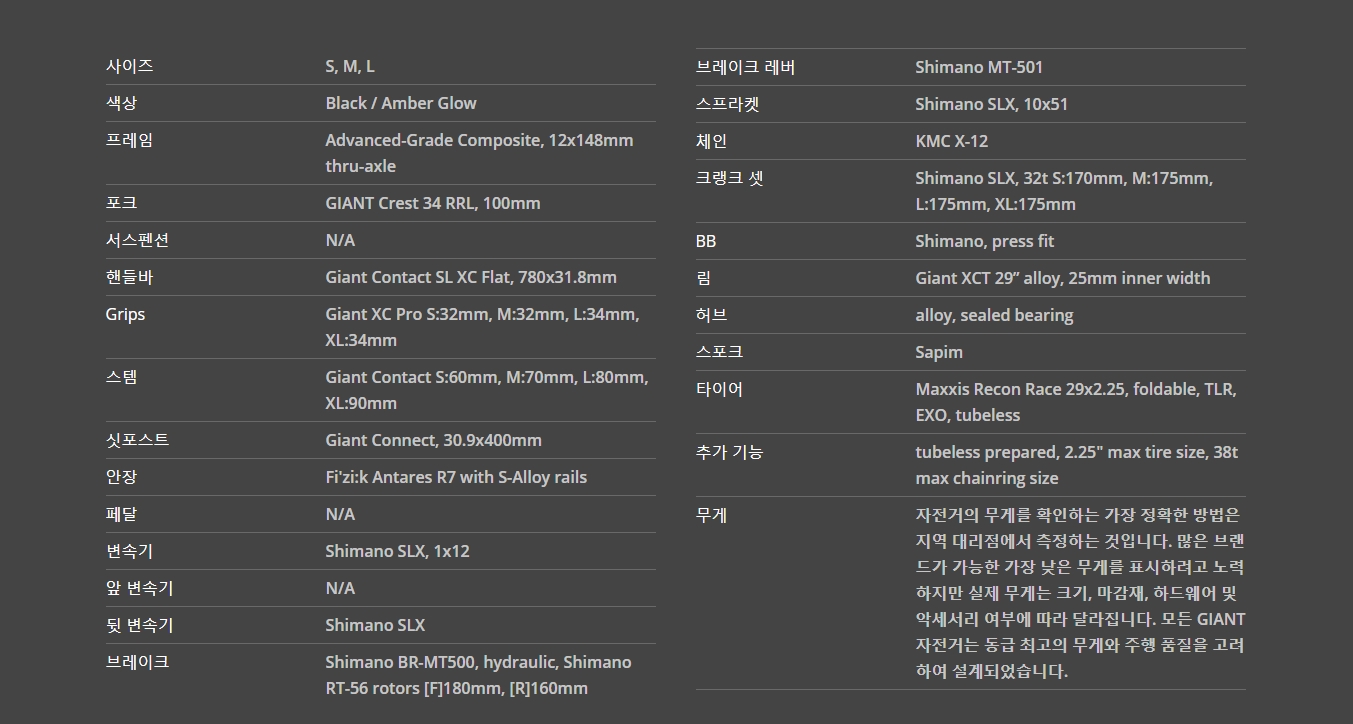The image size is (1353, 724).
Task: Select the '허브' label
Action: 711,315
